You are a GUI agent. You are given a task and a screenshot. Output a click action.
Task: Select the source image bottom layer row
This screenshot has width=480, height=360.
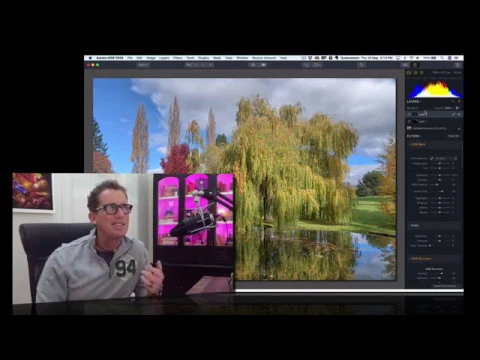[434, 128]
